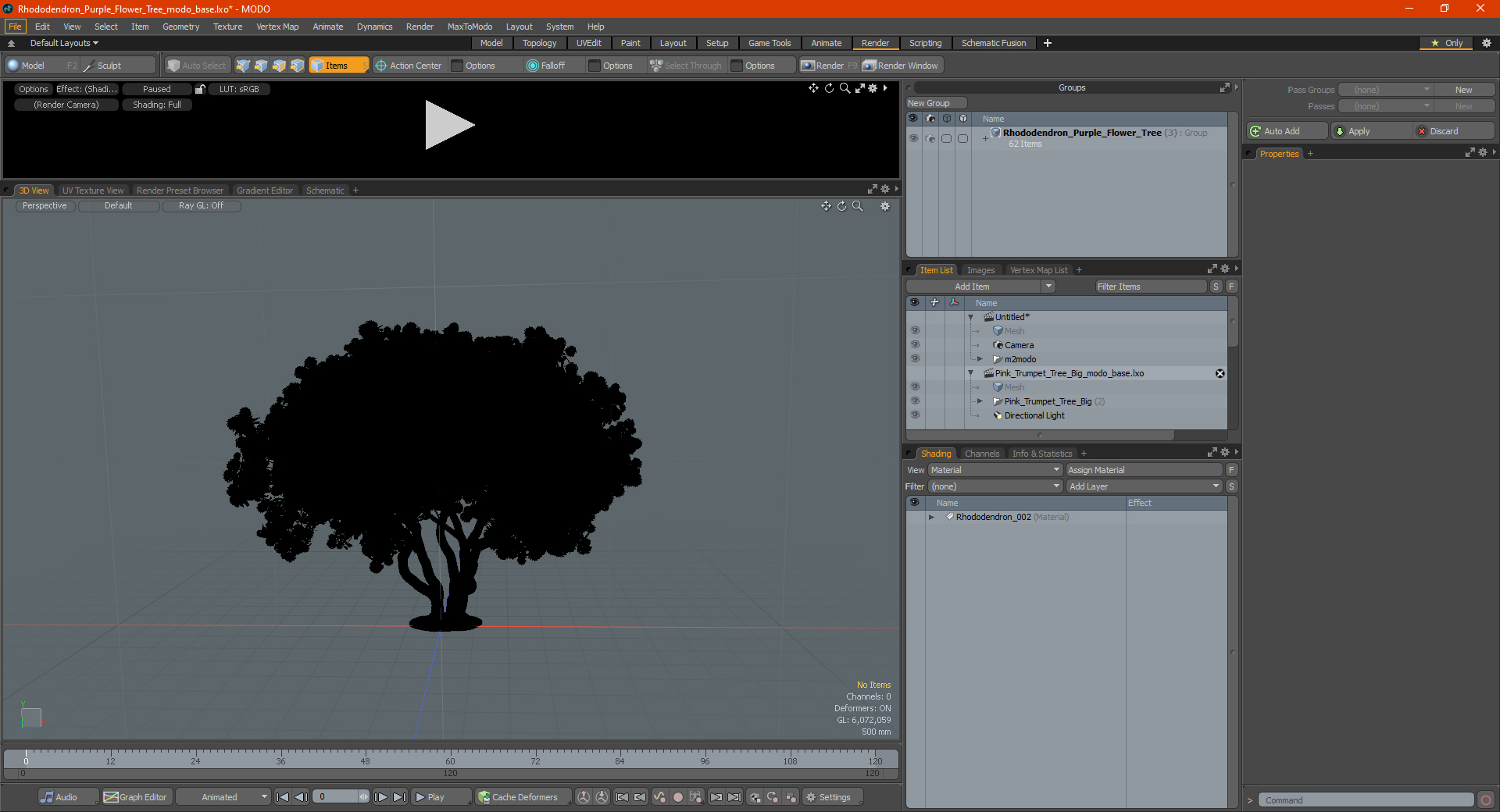Select Edges selection mode icon
The height and width of the screenshot is (812, 1500).
coord(261,66)
